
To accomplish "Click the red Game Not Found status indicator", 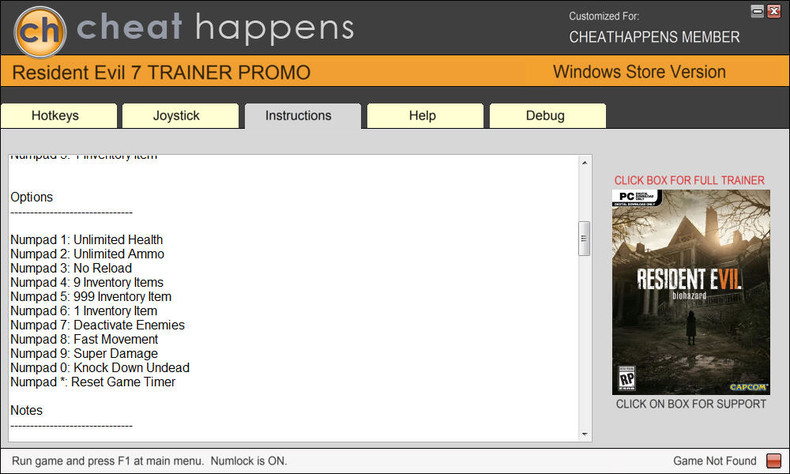I will click(x=773, y=460).
